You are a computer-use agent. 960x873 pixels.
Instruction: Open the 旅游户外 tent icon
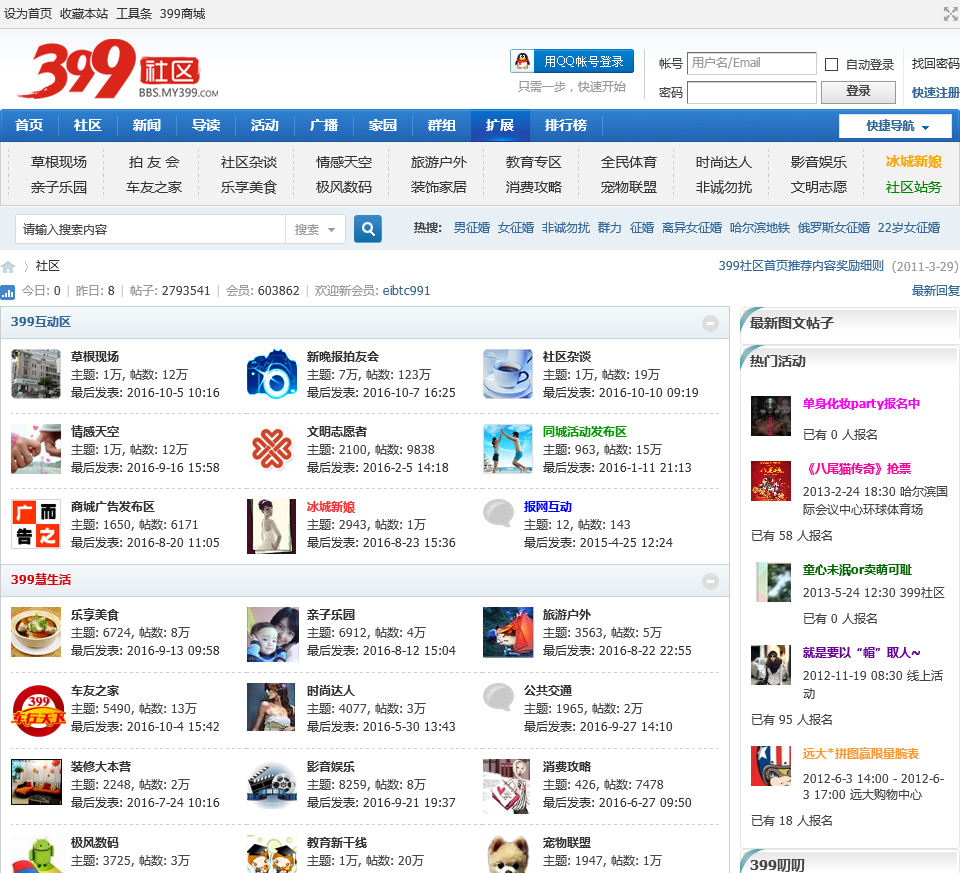tap(508, 632)
